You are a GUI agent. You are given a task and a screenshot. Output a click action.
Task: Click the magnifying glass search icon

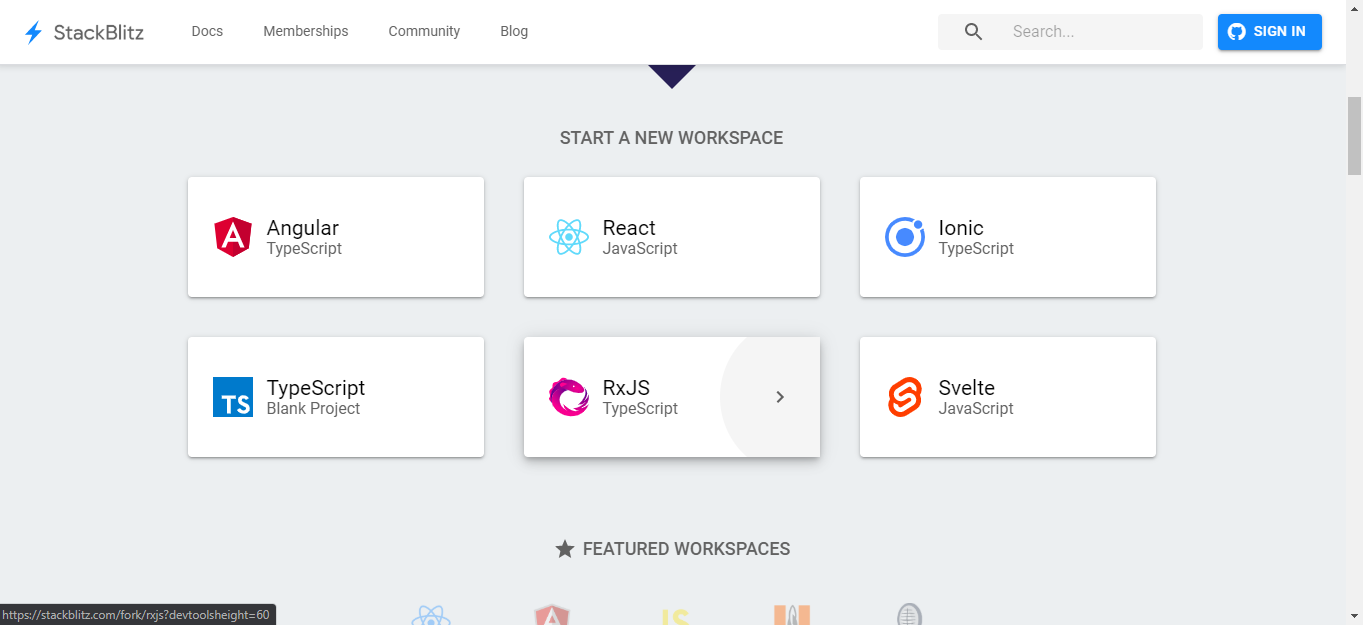(973, 32)
